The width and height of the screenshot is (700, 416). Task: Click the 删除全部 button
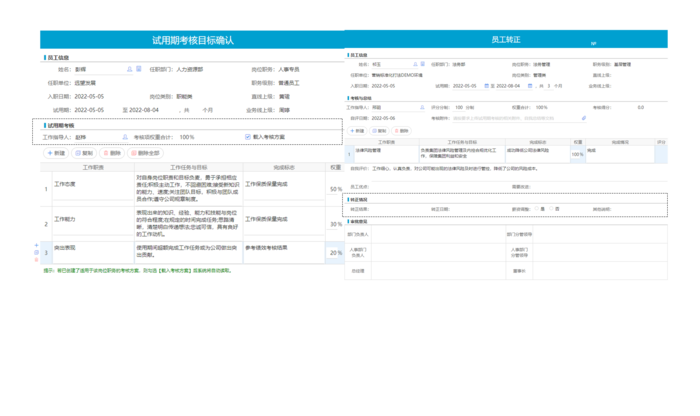point(146,153)
